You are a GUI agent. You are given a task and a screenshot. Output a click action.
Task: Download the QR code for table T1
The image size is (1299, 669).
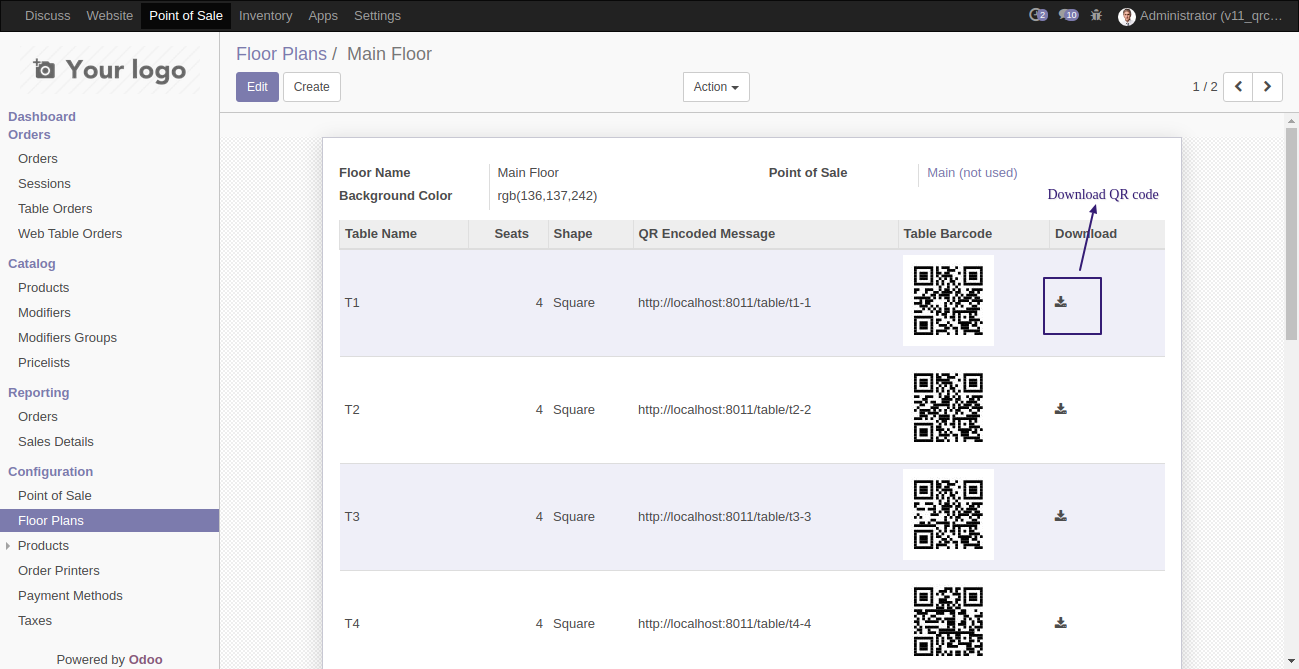[x=1061, y=302]
